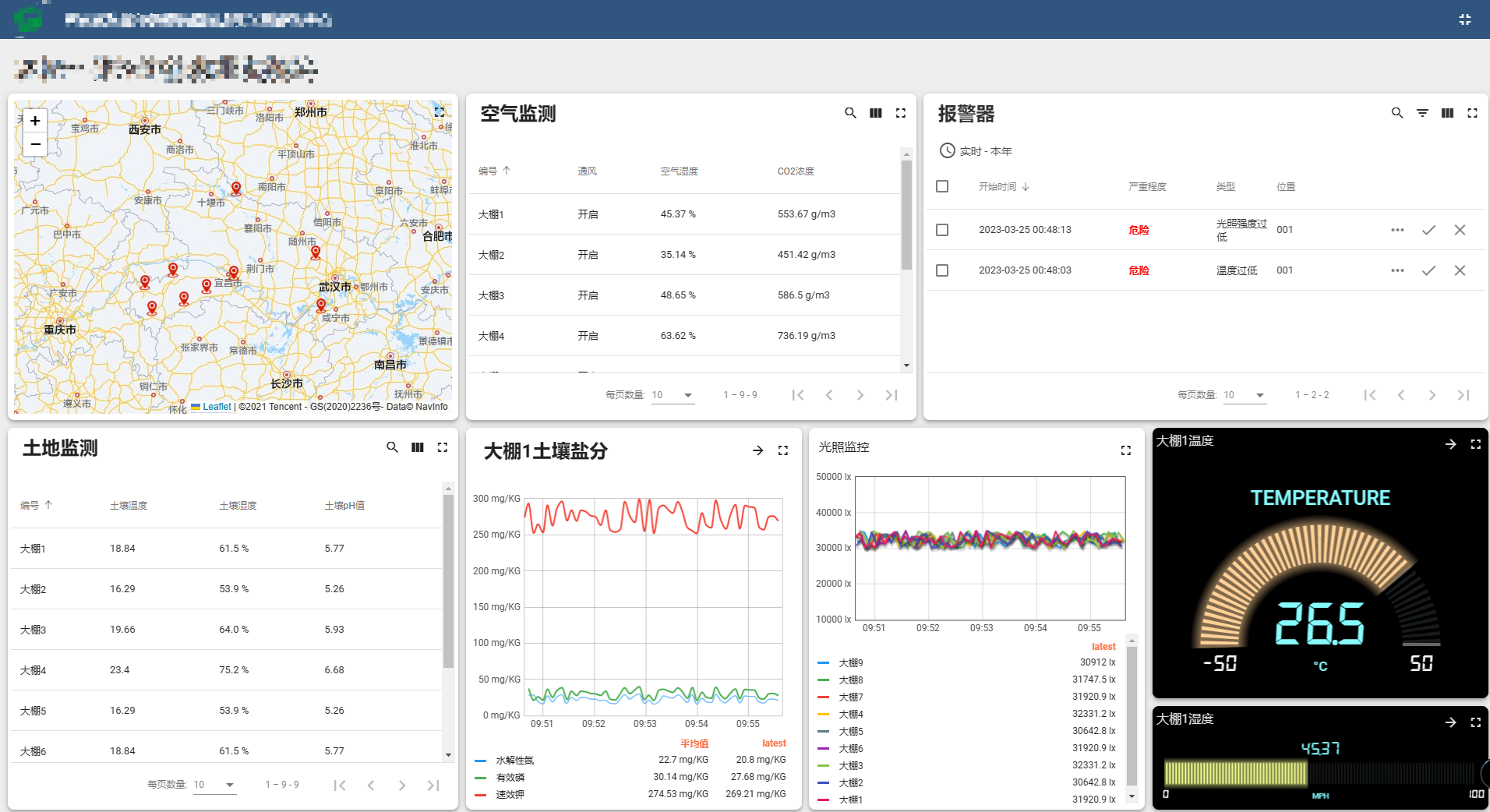Open search in the 空气监测 panel
Image resolution: width=1490 pixels, height=812 pixels.
tap(849, 114)
